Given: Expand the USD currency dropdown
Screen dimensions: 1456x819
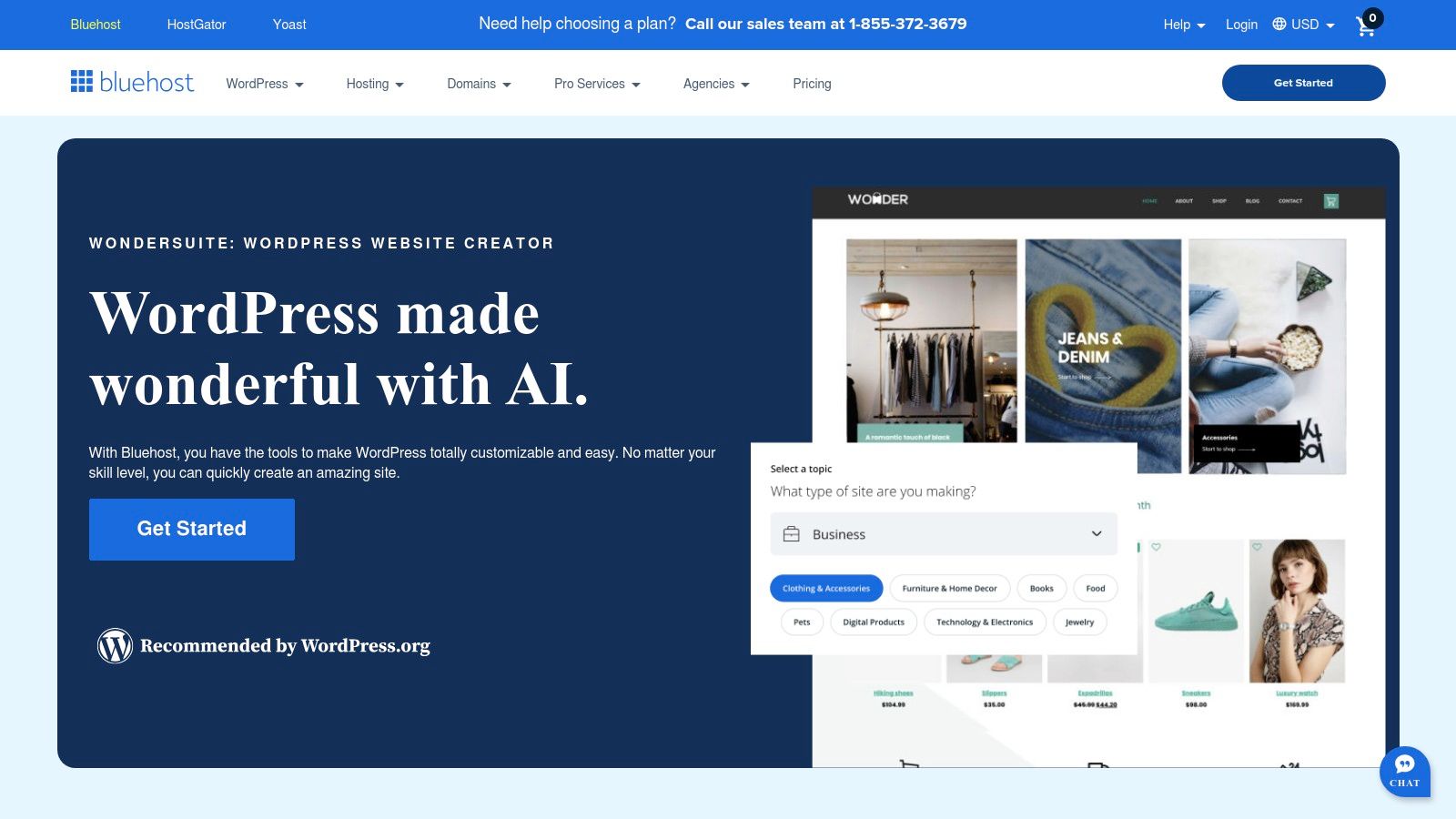Looking at the screenshot, I should pyautogui.click(x=1304, y=25).
